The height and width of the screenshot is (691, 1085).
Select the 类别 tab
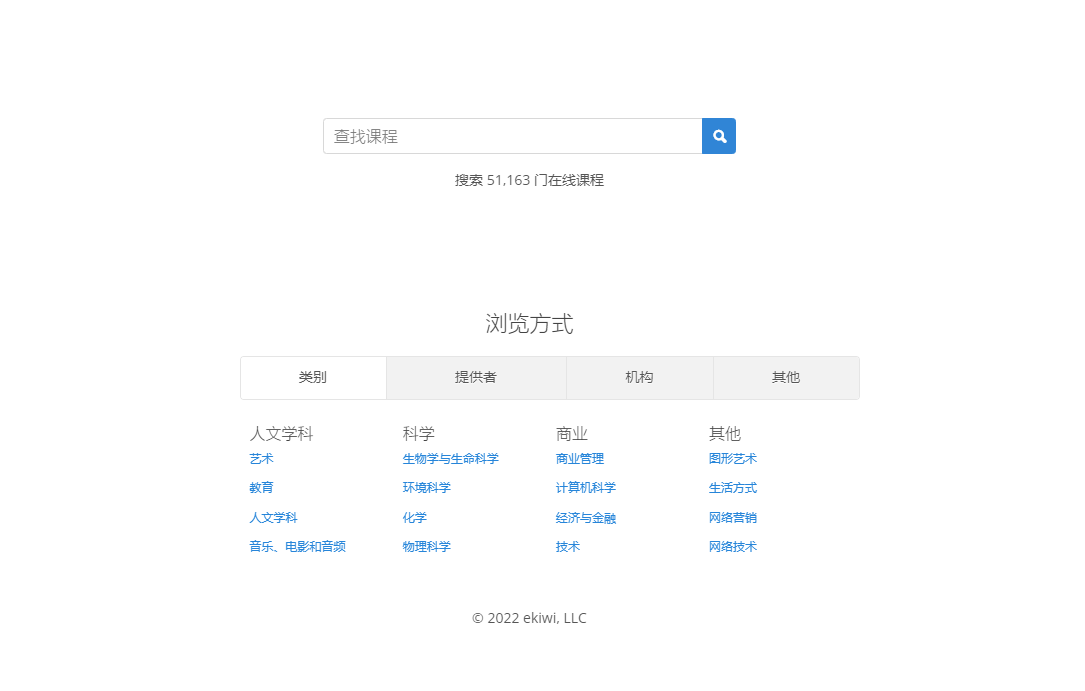pyautogui.click(x=313, y=378)
